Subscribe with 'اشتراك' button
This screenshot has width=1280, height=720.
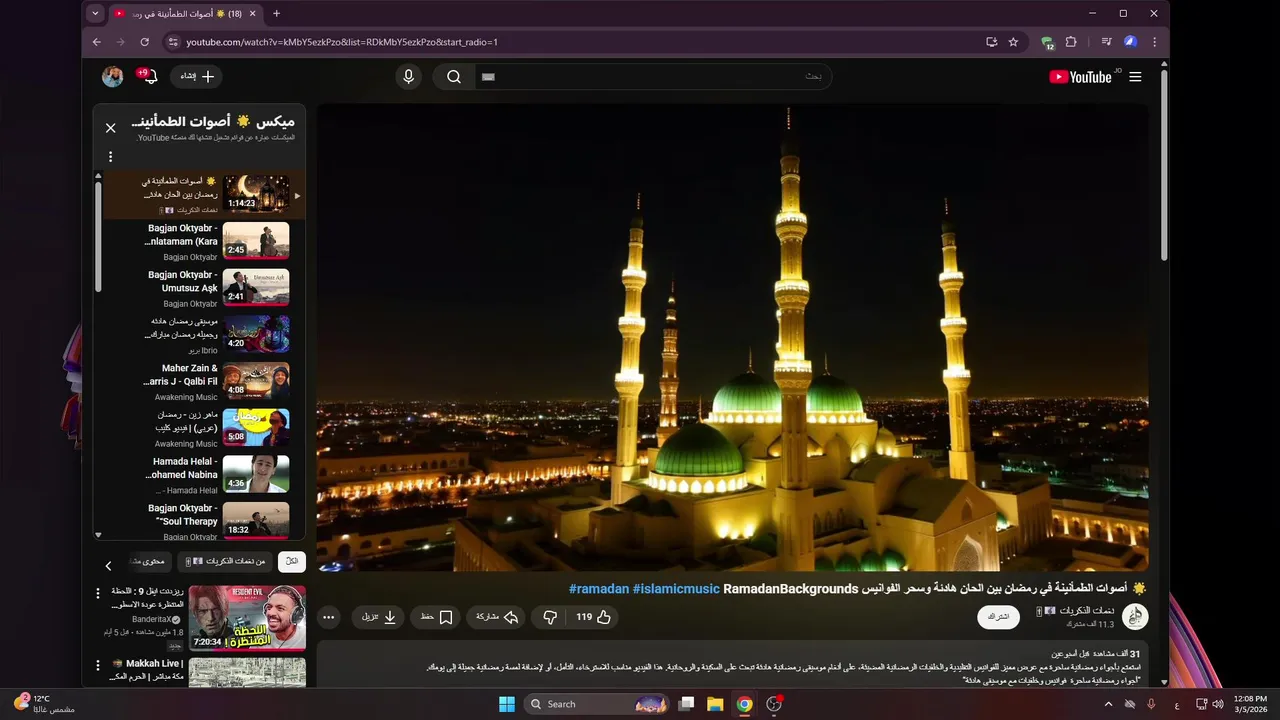coord(998,616)
